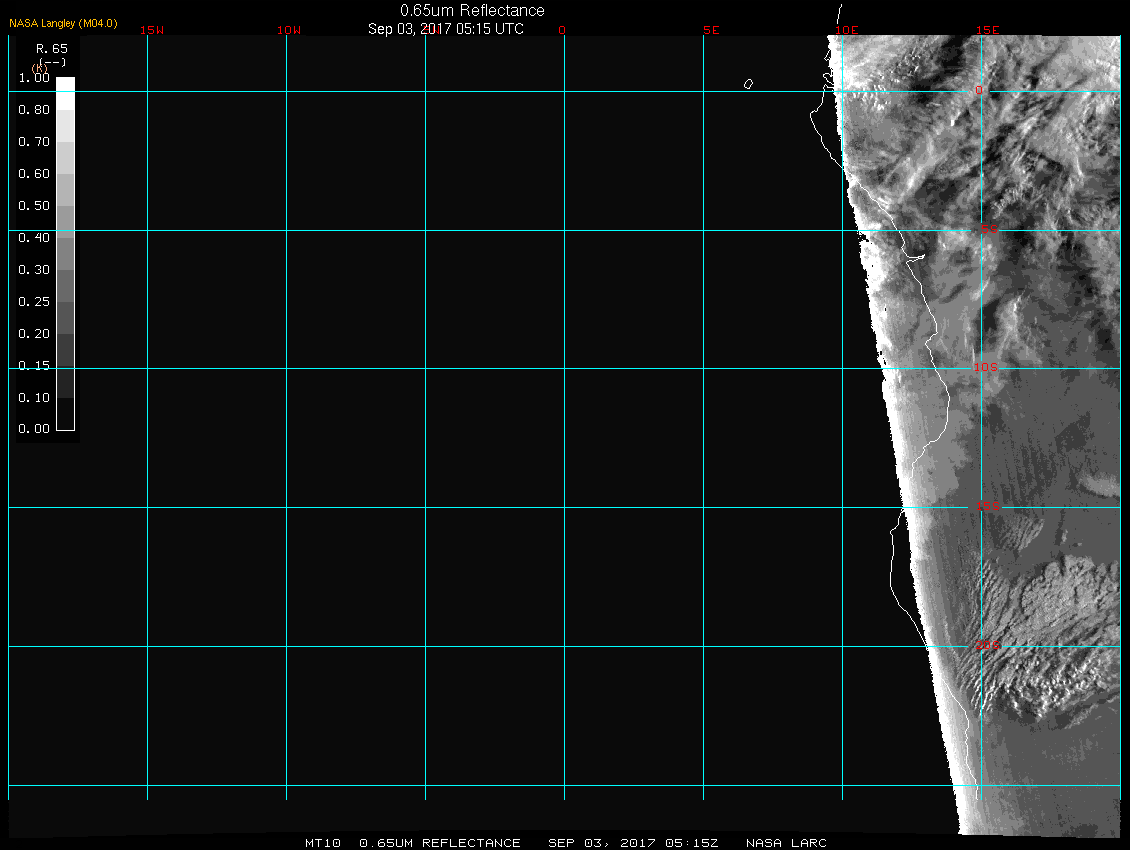Click the 10W longitude label
The width and height of the screenshot is (1130, 850).
pos(289,30)
